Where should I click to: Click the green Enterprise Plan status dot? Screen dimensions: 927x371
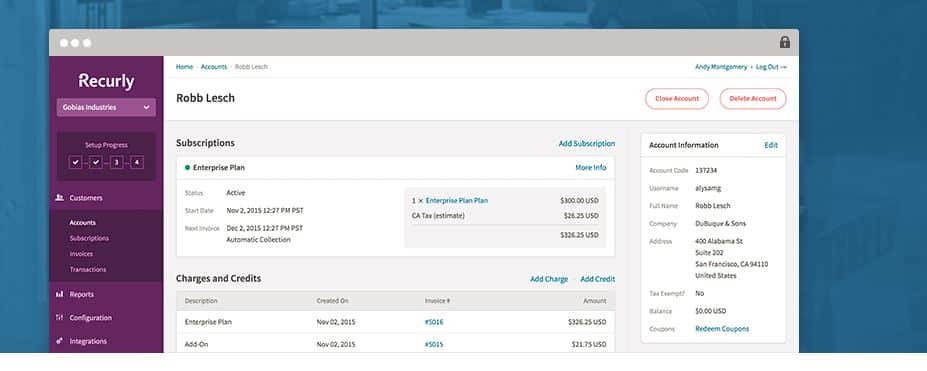click(187, 168)
